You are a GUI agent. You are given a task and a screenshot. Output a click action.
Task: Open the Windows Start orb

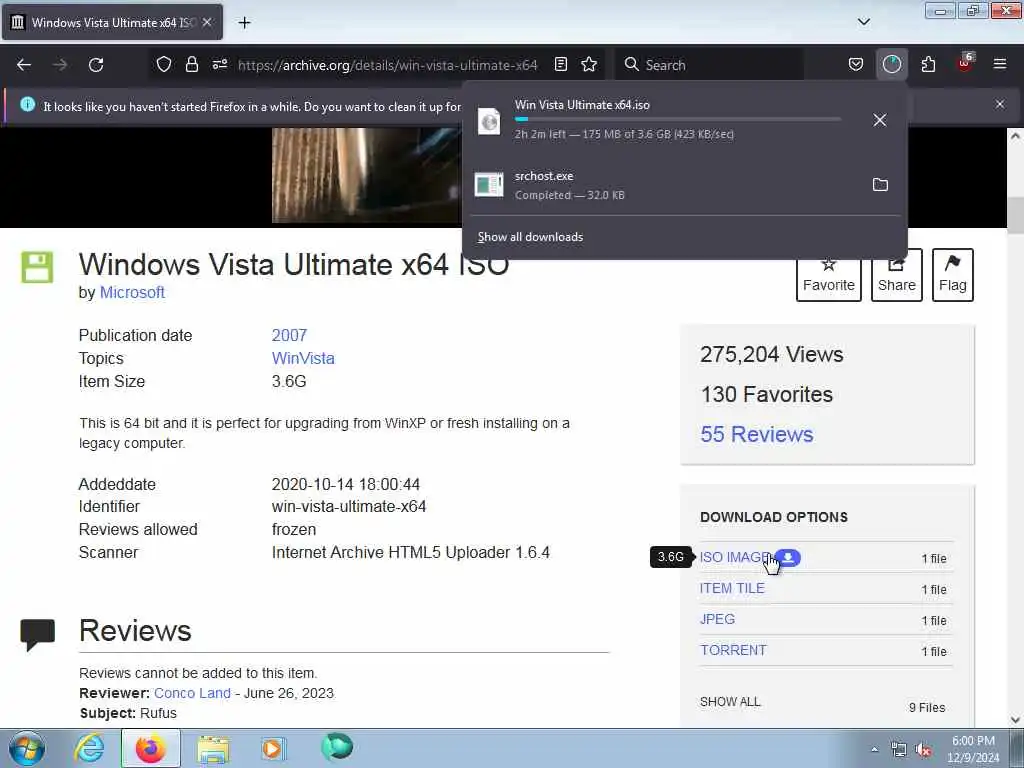click(27, 748)
